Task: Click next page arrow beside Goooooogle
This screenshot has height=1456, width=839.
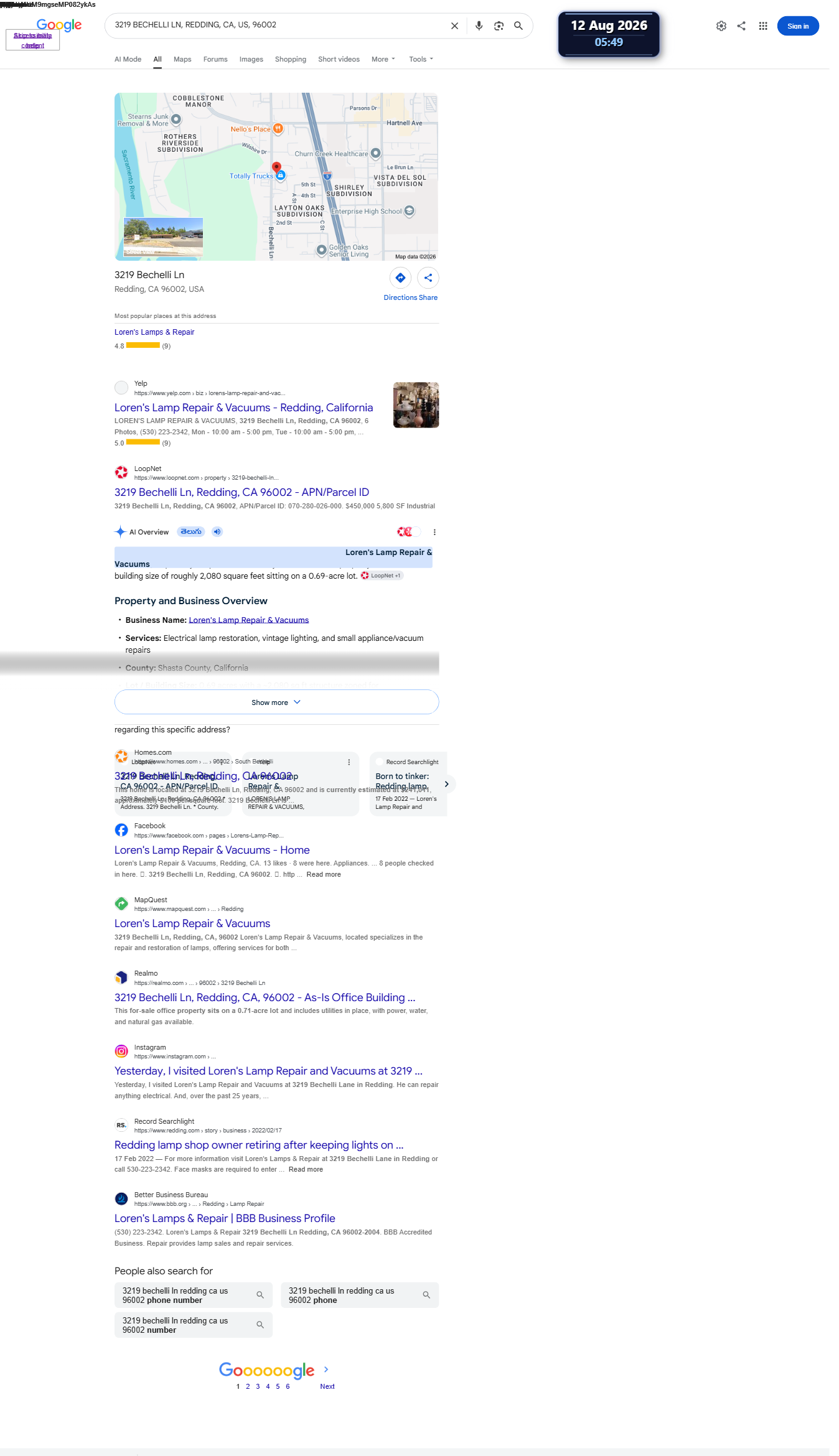Action: [x=326, y=1370]
